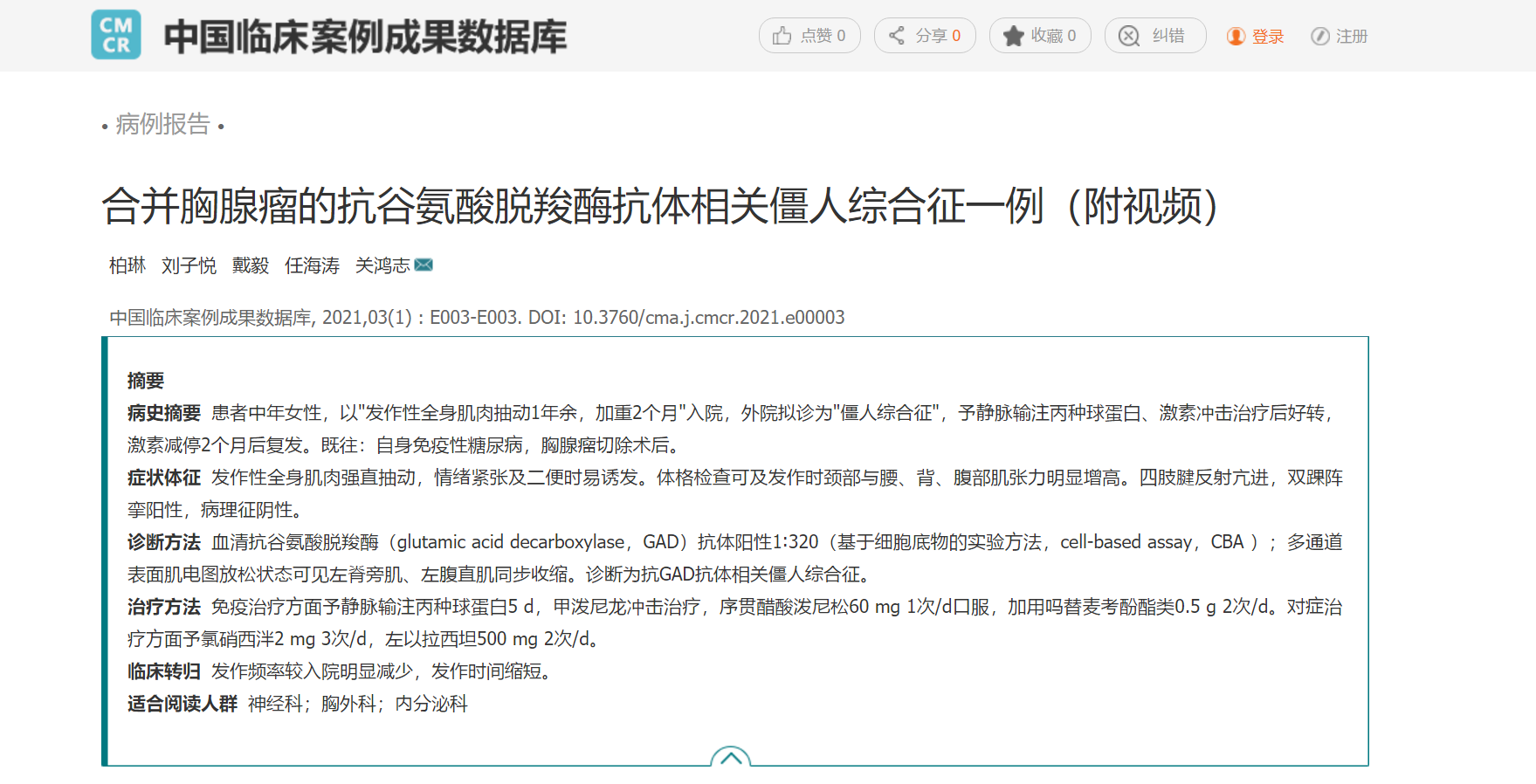The width and height of the screenshot is (1536, 784).
Task: Click the CMCR logo icon
Action: pyautogui.click(x=116, y=35)
